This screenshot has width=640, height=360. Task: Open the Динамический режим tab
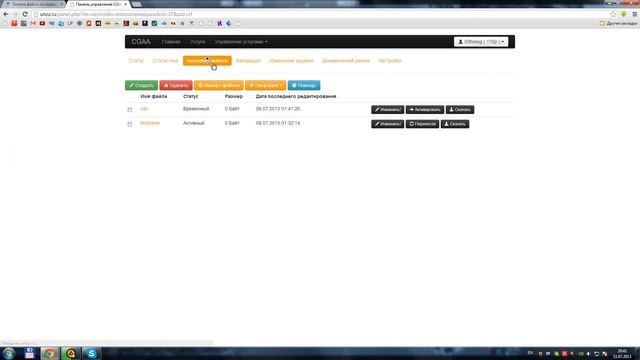point(345,60)
